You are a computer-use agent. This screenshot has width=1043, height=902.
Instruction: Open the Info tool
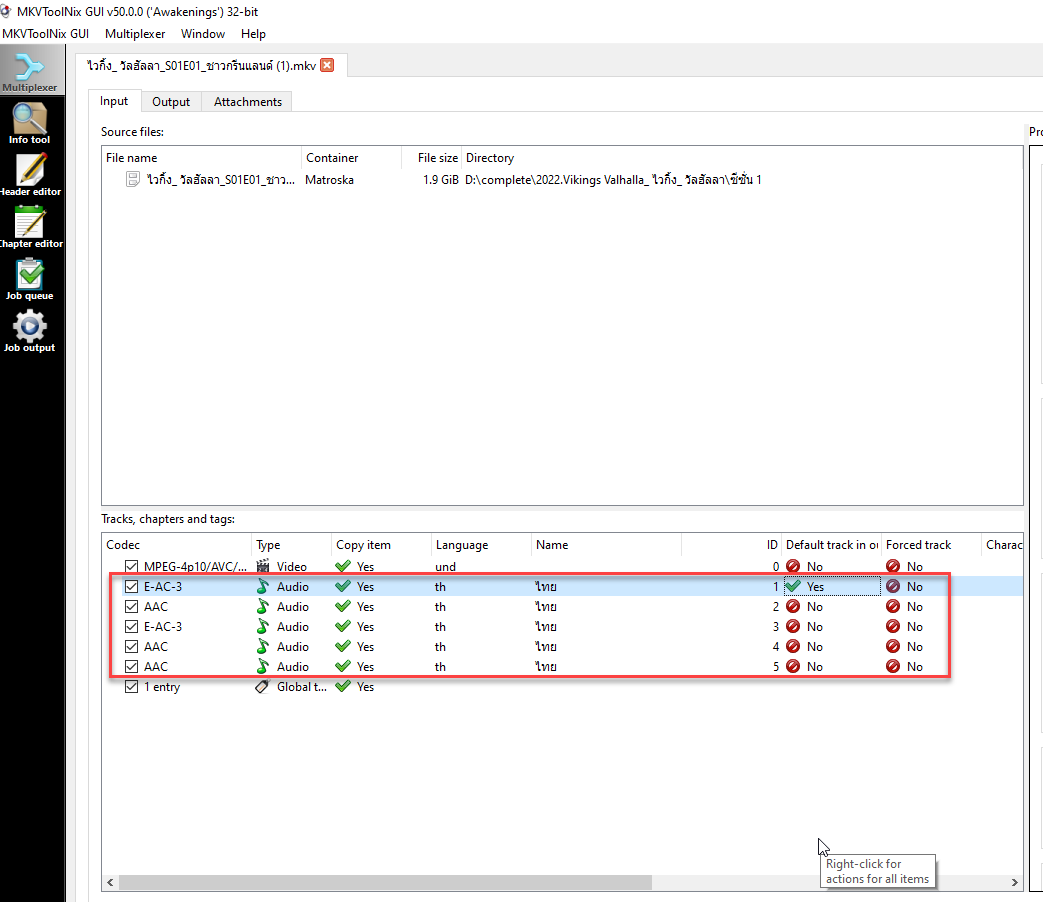pyautogui.click(x=30, y=124)
